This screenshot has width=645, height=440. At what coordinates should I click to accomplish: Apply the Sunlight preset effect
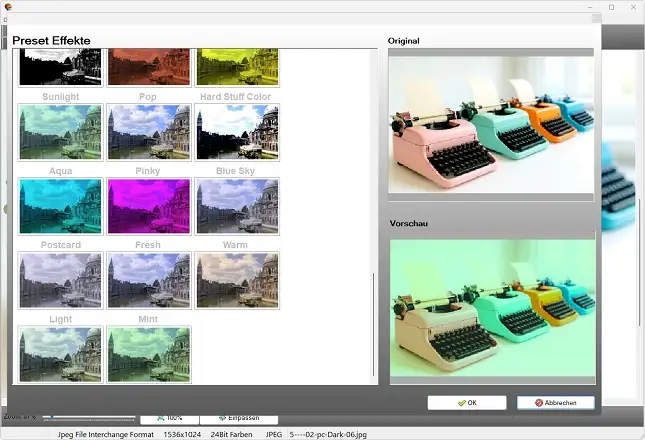coord(60,133)
